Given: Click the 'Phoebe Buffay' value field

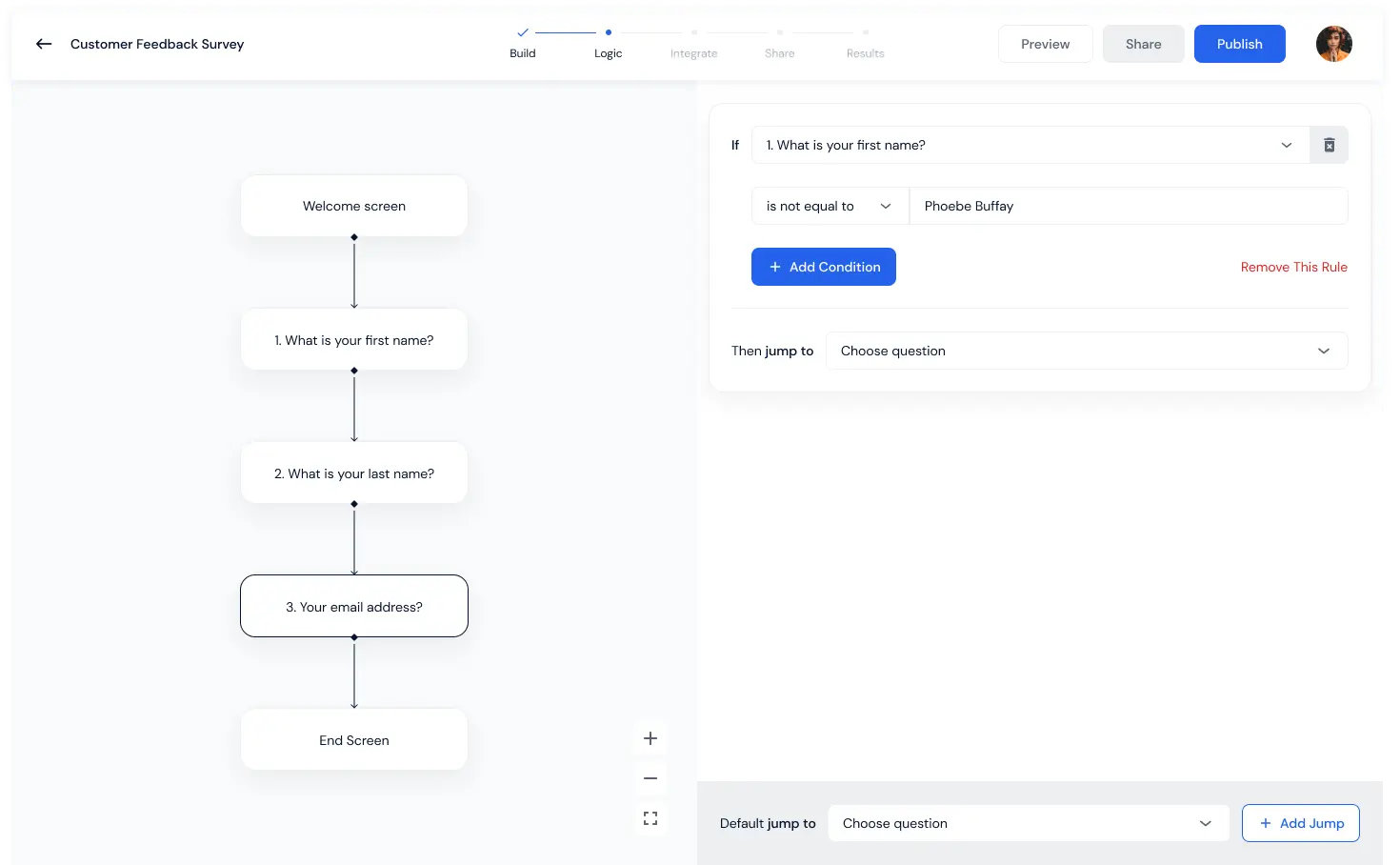Looking at the screenshot, I should pyautogui.click(x=1128, y=206).
